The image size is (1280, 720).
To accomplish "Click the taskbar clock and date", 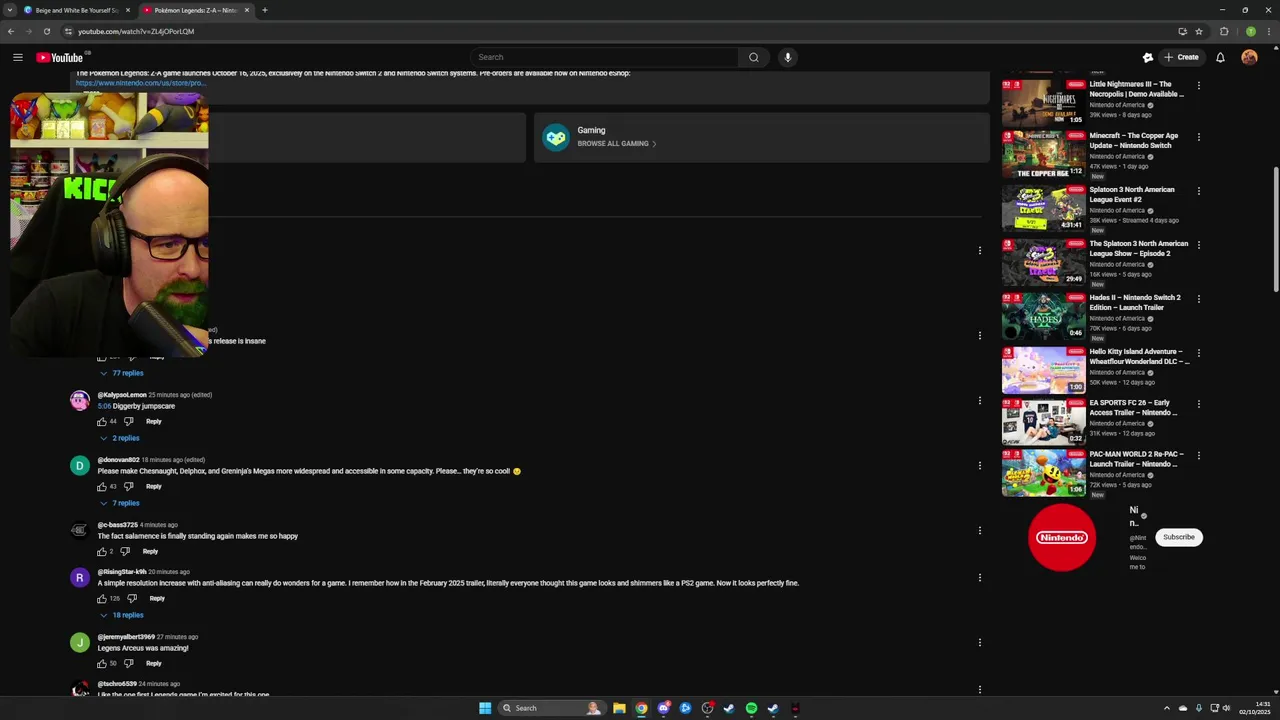I will click(1254, 708).
